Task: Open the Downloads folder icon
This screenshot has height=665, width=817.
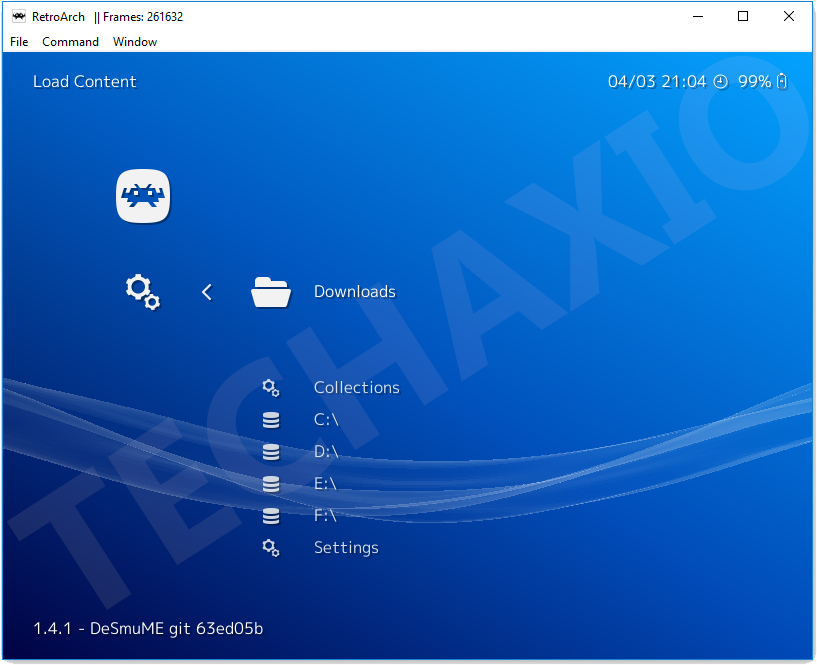Action: [271, 292]
